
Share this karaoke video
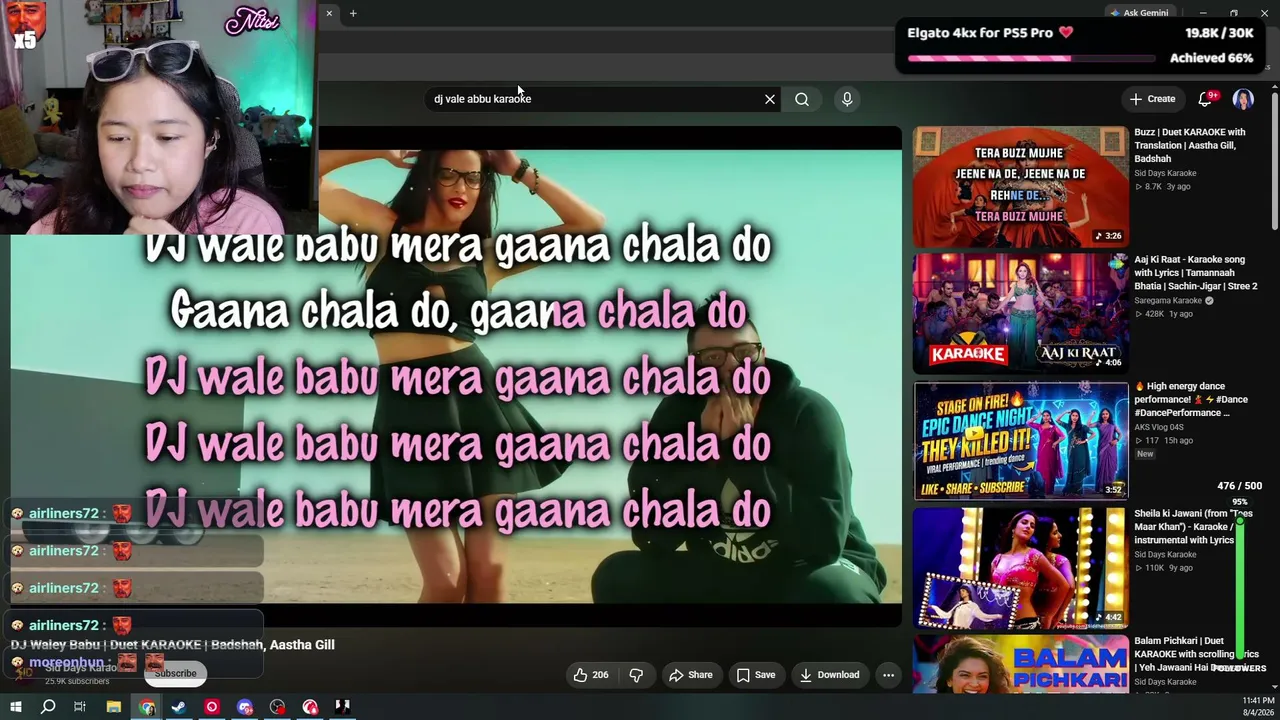(691, 675)
